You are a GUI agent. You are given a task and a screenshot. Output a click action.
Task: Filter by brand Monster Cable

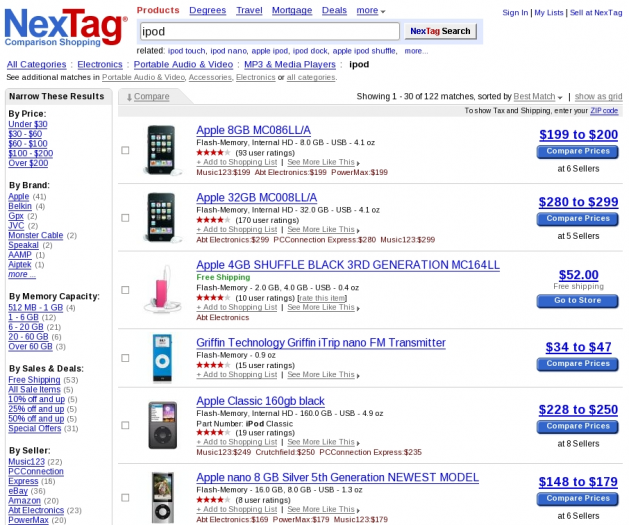(36, 235)
